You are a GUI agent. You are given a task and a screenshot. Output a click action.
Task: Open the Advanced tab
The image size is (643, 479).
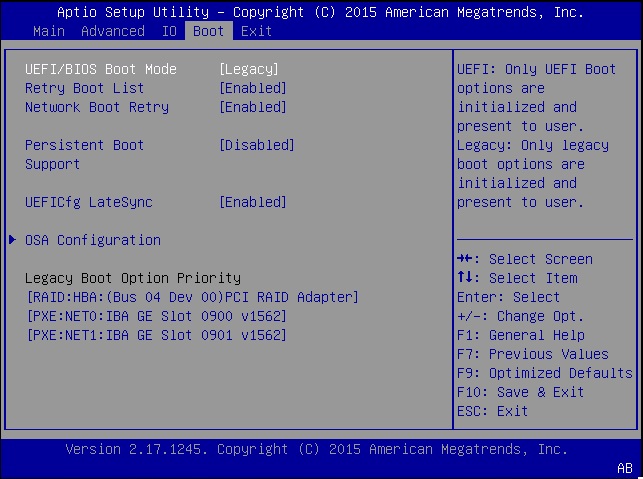[x=113, y=31]
